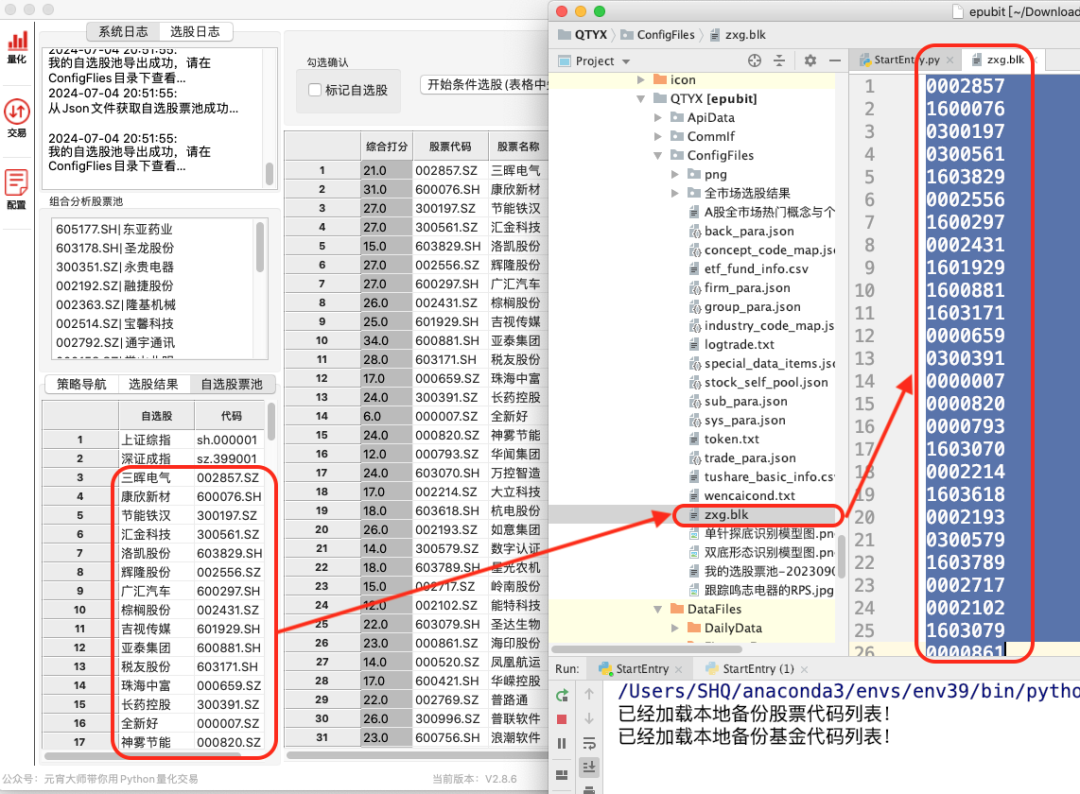Select 605177.SH|东亚药业 in stock pool list

(x=114, y=229)
